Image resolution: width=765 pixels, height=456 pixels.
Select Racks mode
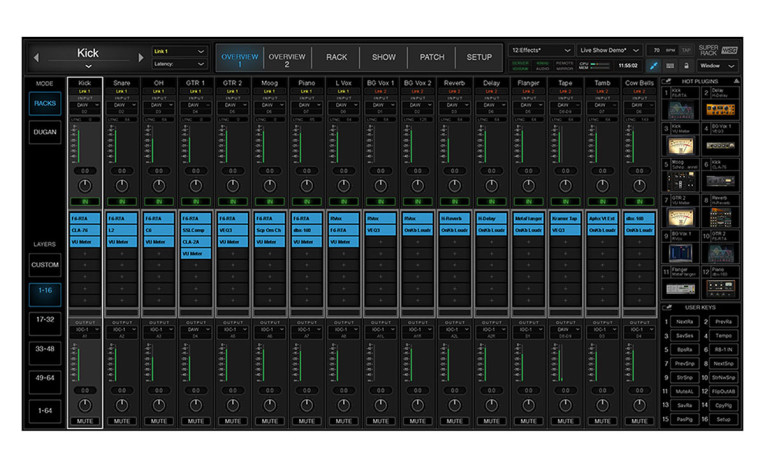[x=45, y=103]
